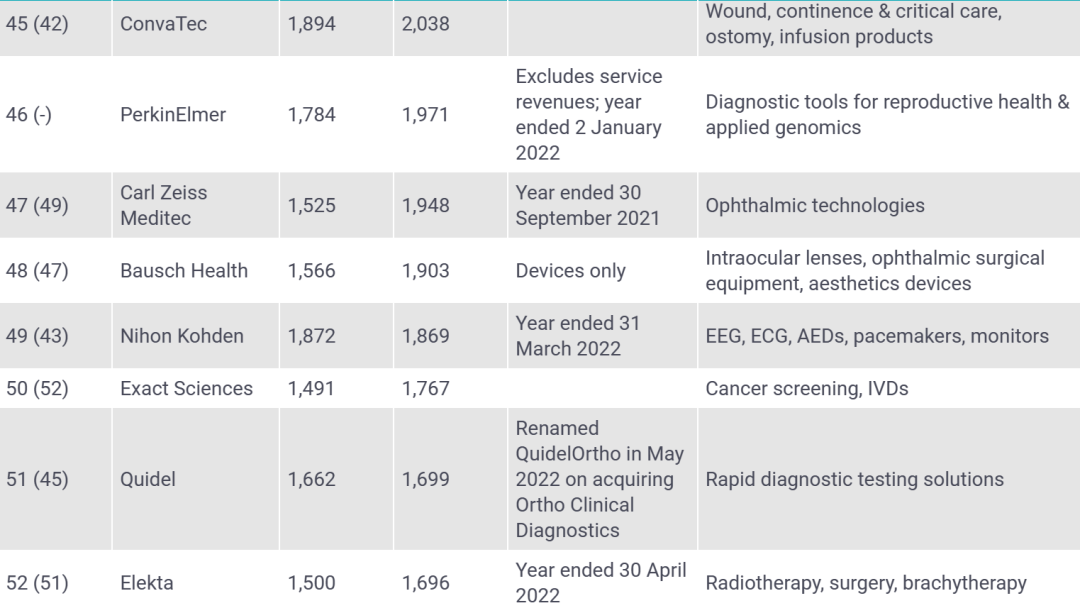Click Nihon Kohden's 1,872 value

pos(311,336)
